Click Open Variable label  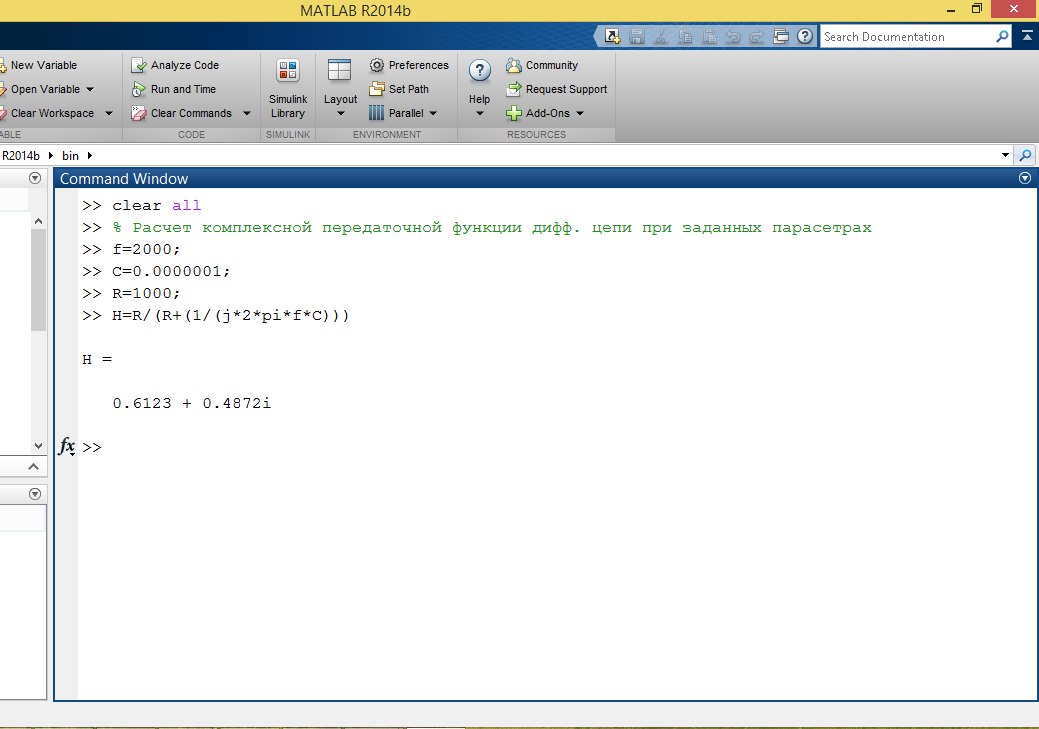pos(45,89)
